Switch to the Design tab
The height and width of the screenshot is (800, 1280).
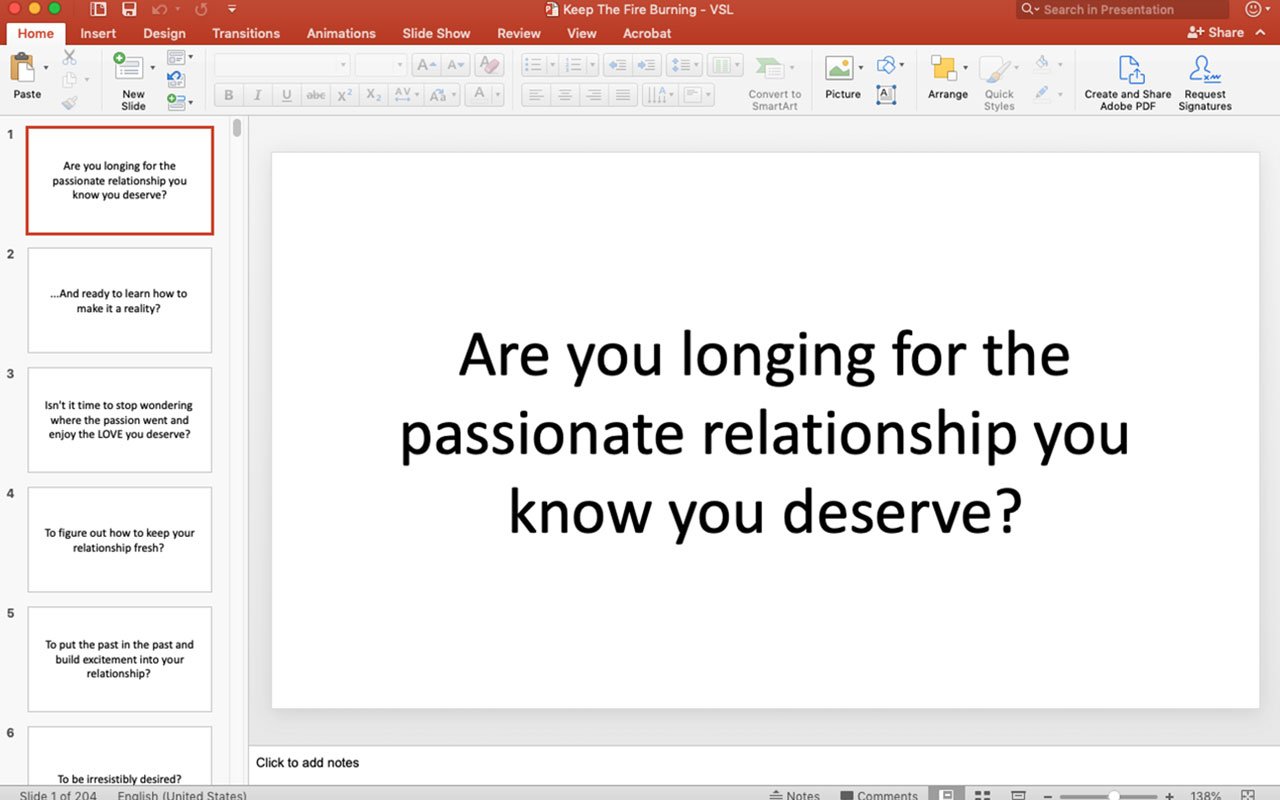164,33
